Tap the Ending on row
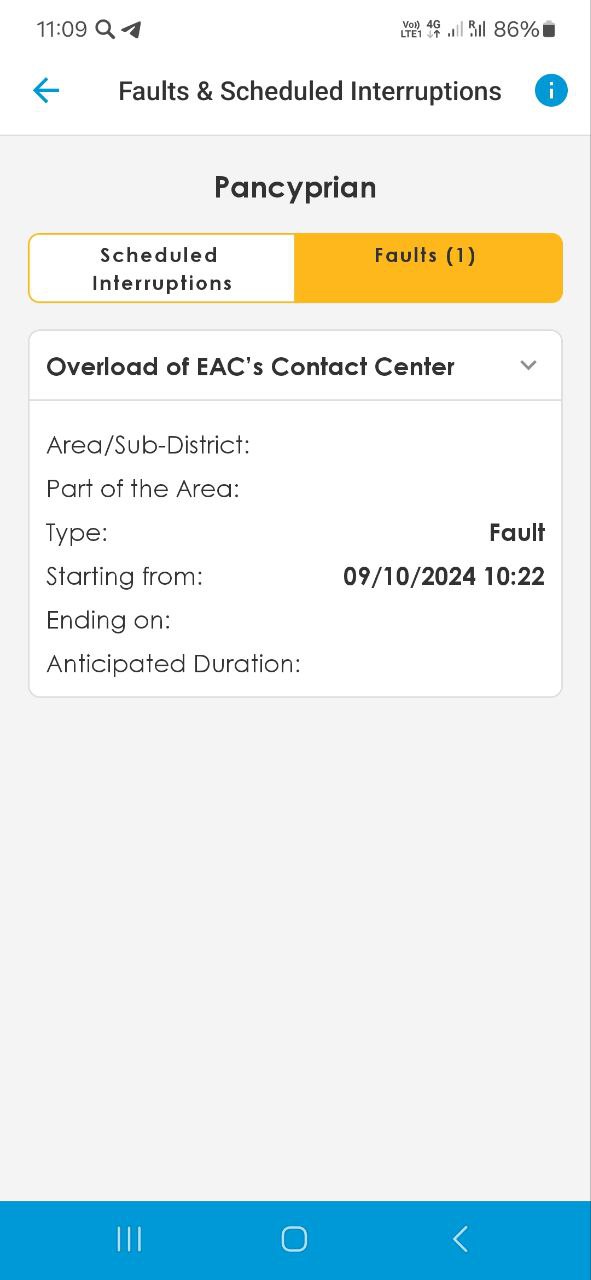The height and width of the screenshot is (1280, 591). coord(295,620)
